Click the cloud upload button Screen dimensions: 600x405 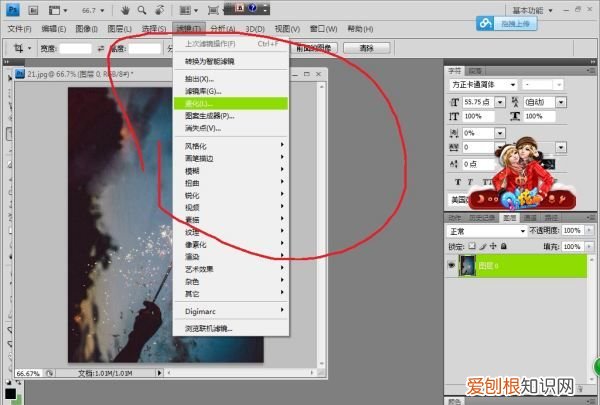pyautogui.click(x=507, y=23)
